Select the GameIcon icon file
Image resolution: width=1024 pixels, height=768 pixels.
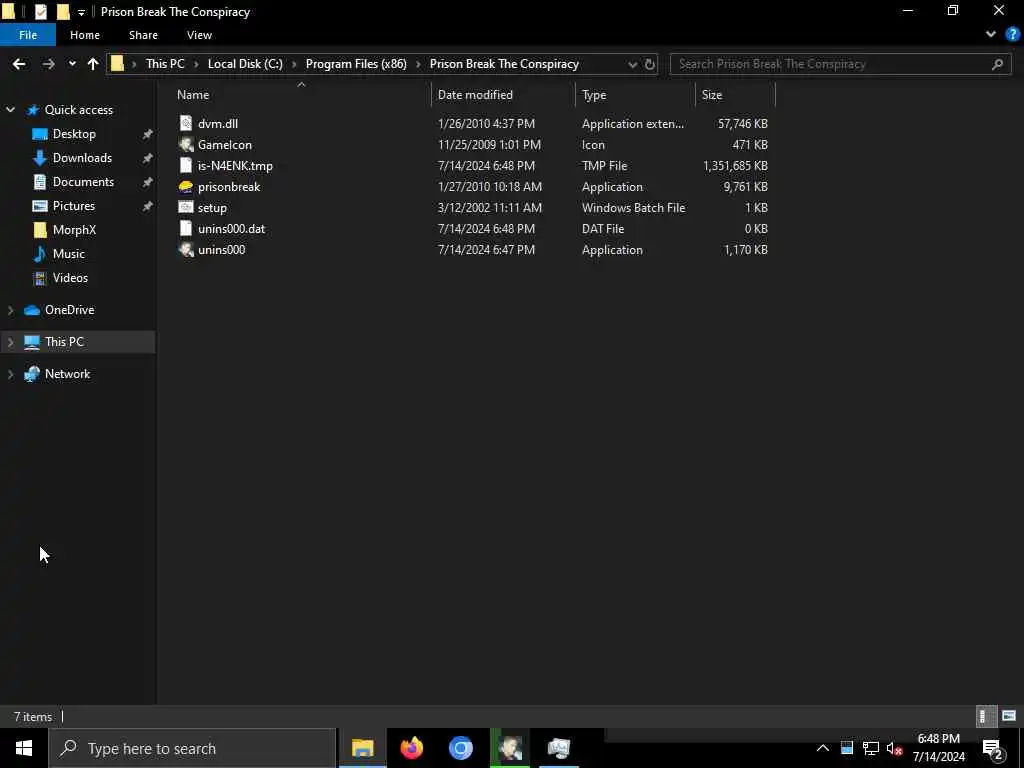click(225, 144)
